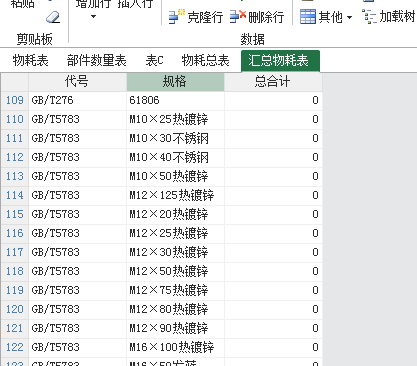The image size is (417, 366).
Task: Click the total value in row 115
Action: point(273,214)
